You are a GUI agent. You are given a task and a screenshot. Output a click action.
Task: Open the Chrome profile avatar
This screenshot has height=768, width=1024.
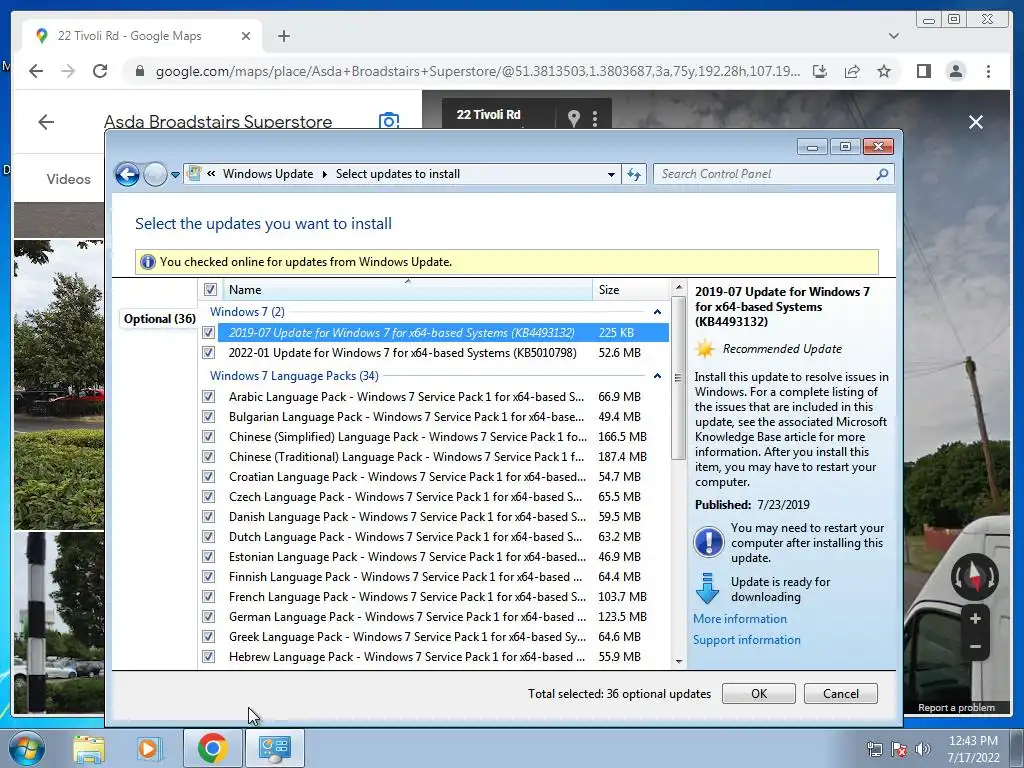click(x=955, y=71)
